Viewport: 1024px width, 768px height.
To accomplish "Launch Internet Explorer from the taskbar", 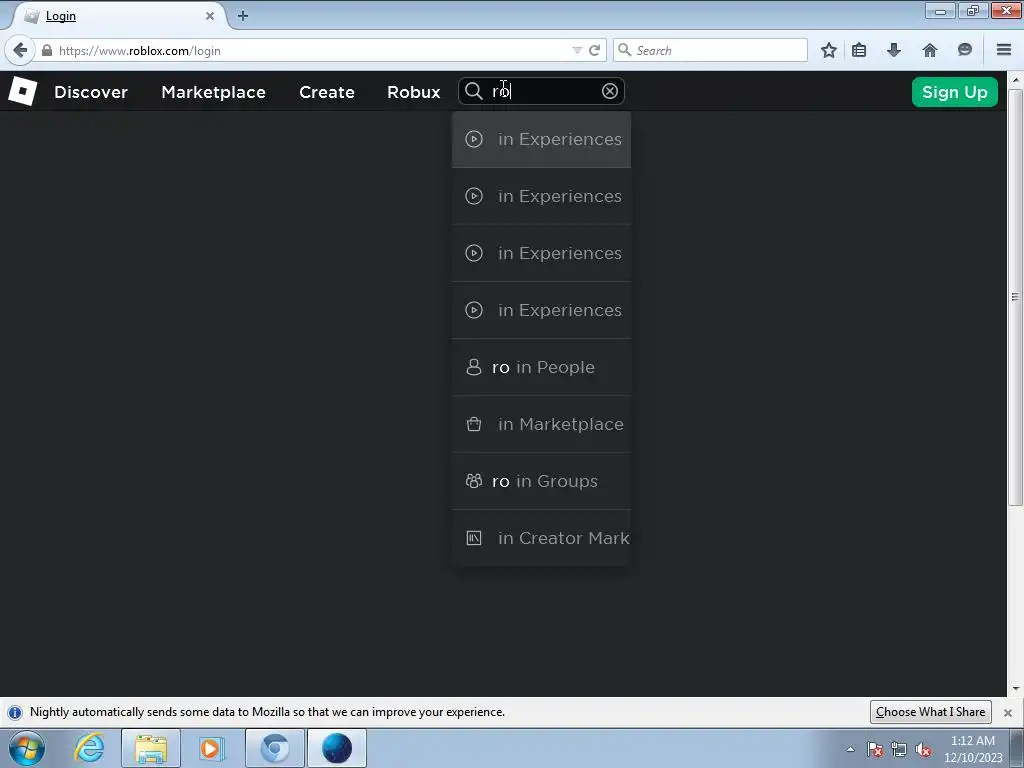I will (x=89, y=748).
